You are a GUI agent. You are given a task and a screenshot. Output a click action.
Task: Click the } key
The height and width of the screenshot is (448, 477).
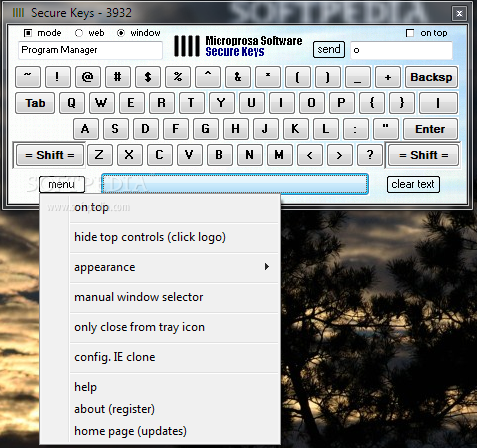[402, 103]
